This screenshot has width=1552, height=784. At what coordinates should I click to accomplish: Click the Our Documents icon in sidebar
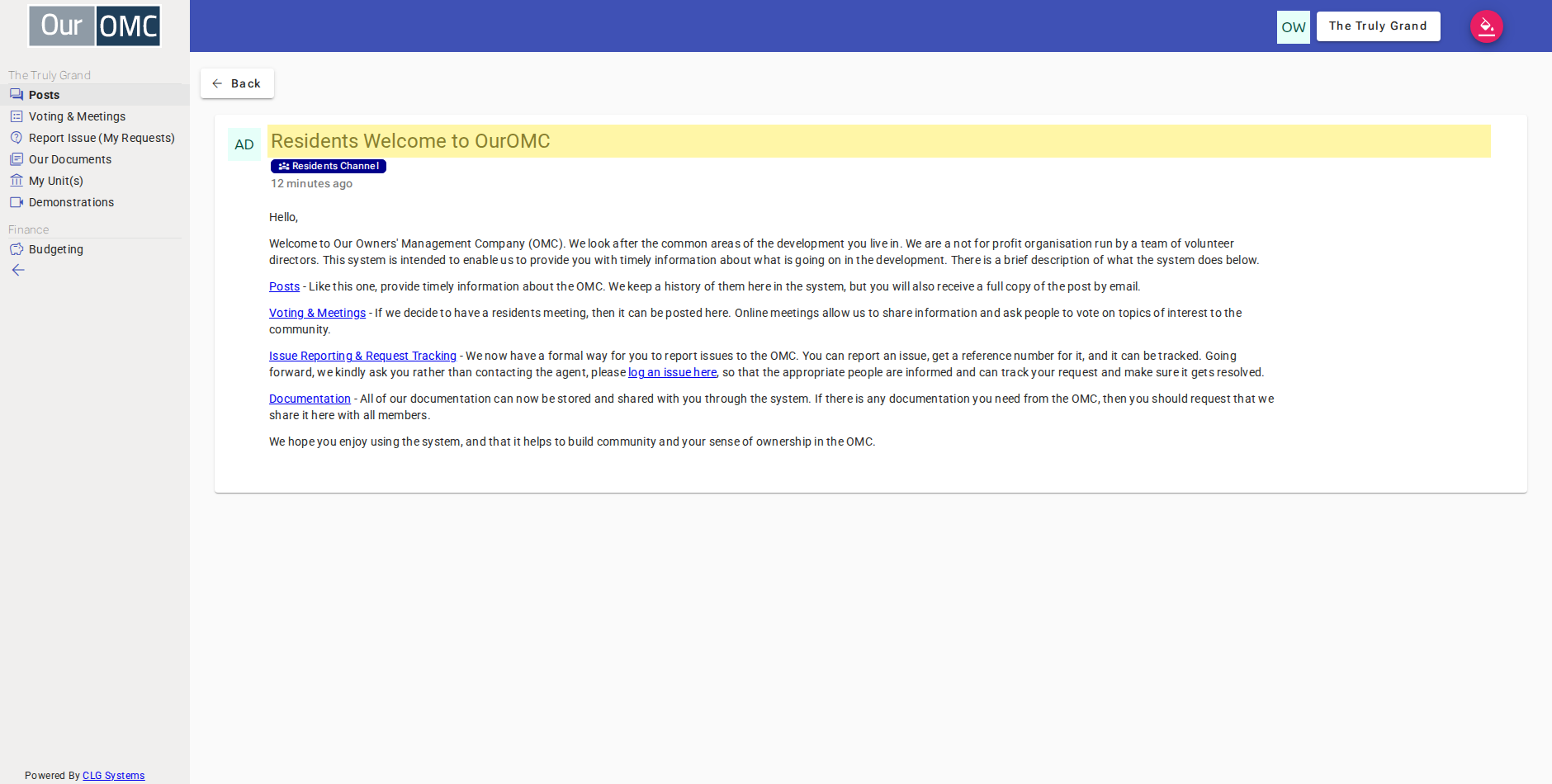(x=17, y=159)
